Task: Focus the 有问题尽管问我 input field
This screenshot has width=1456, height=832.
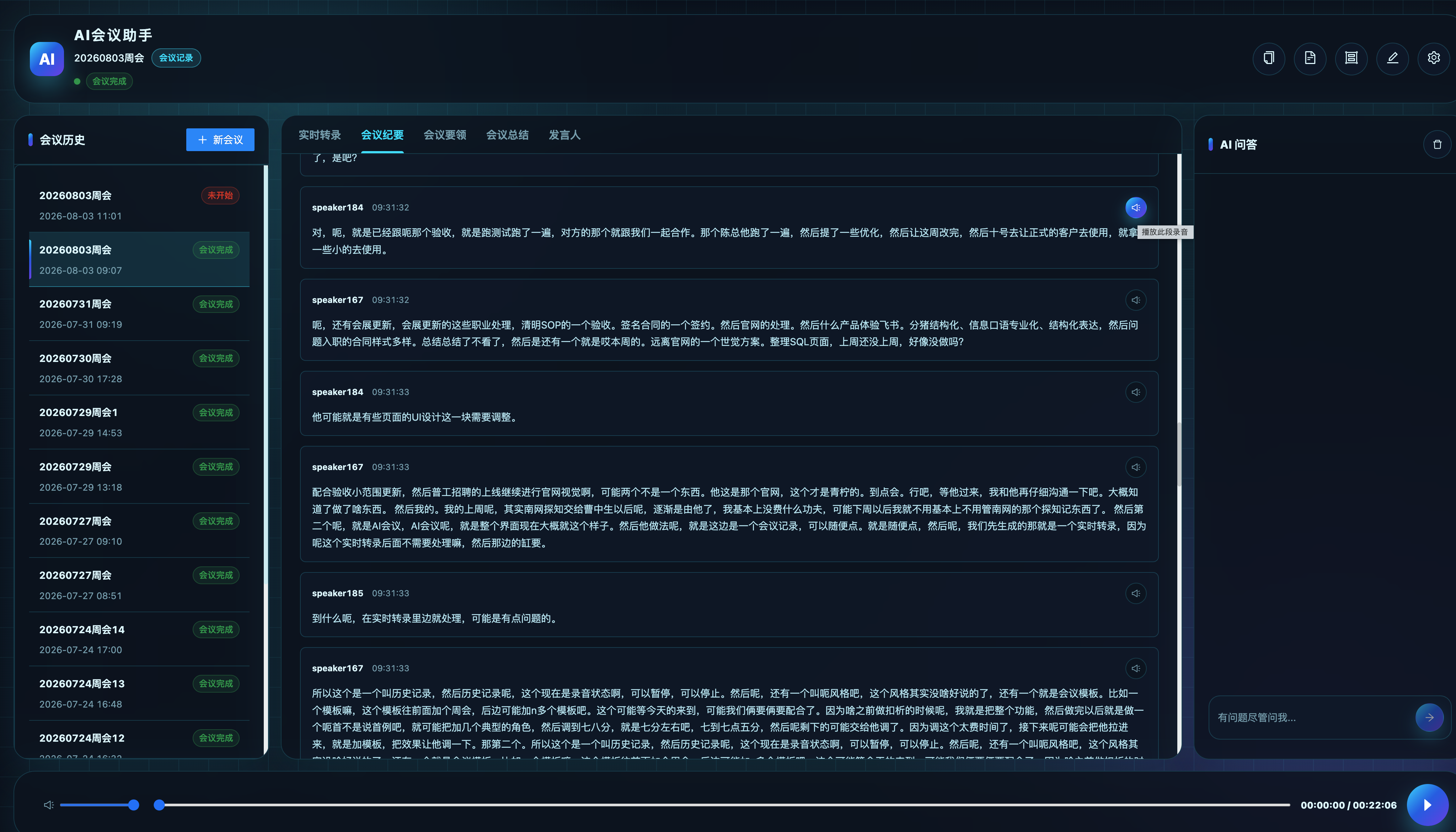Action: [1313, 717]
